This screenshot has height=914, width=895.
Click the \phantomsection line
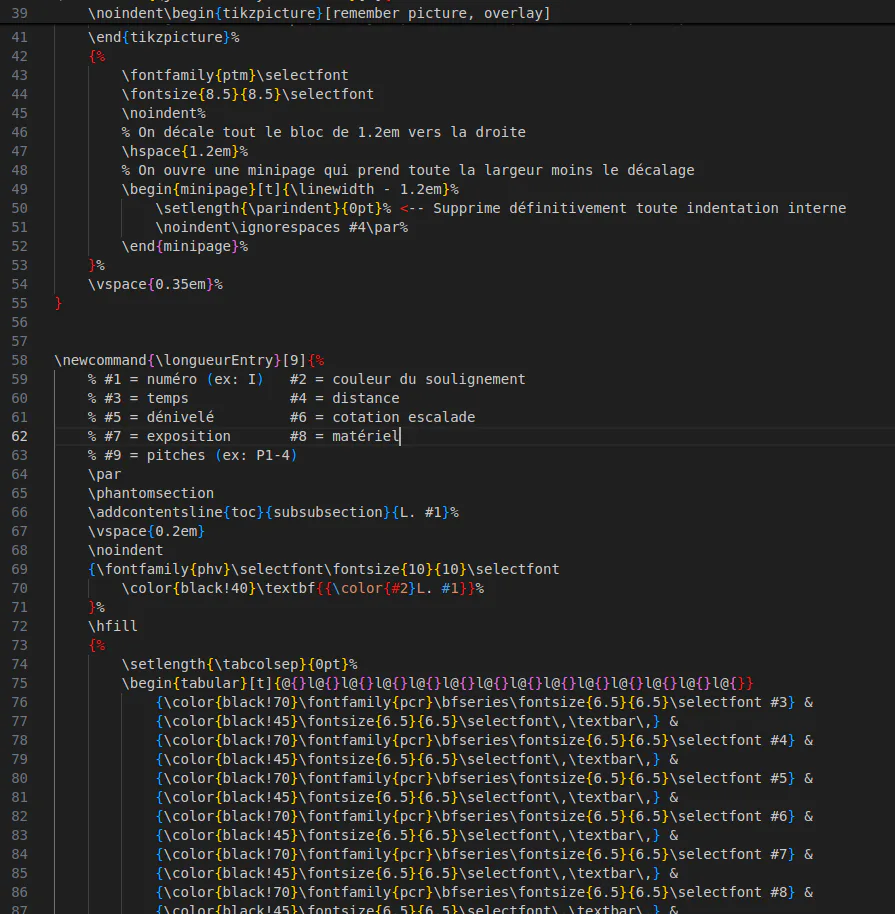point(151,493)
